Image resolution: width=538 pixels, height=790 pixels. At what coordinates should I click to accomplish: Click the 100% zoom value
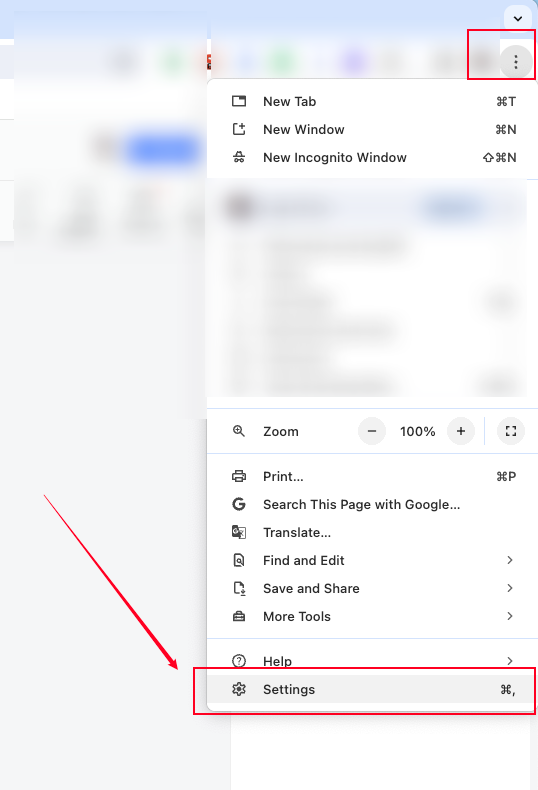click(418, 432)
